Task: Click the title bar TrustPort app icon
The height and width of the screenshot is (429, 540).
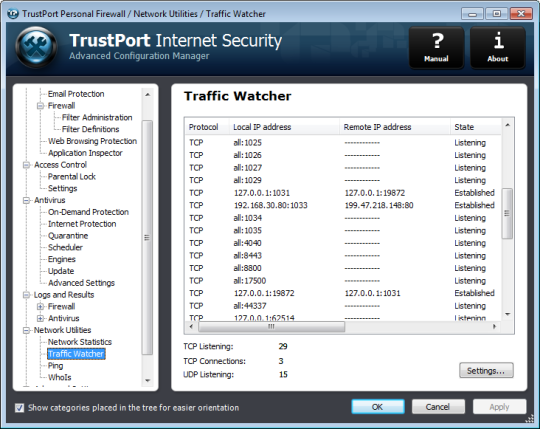Action: [x=13, y=14]
